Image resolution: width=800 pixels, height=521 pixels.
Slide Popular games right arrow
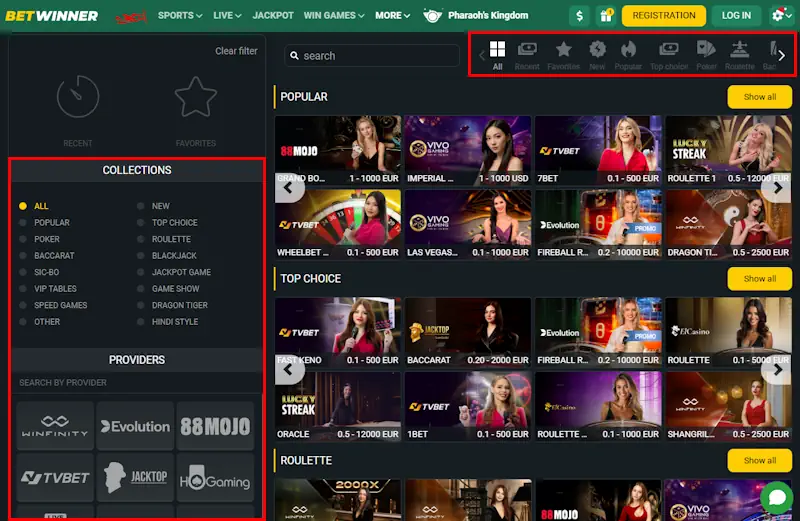coord(777,187)
